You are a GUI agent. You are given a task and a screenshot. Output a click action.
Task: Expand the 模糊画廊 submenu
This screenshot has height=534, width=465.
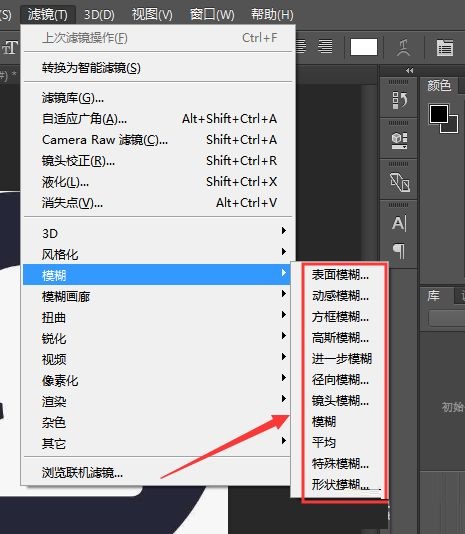158,296
